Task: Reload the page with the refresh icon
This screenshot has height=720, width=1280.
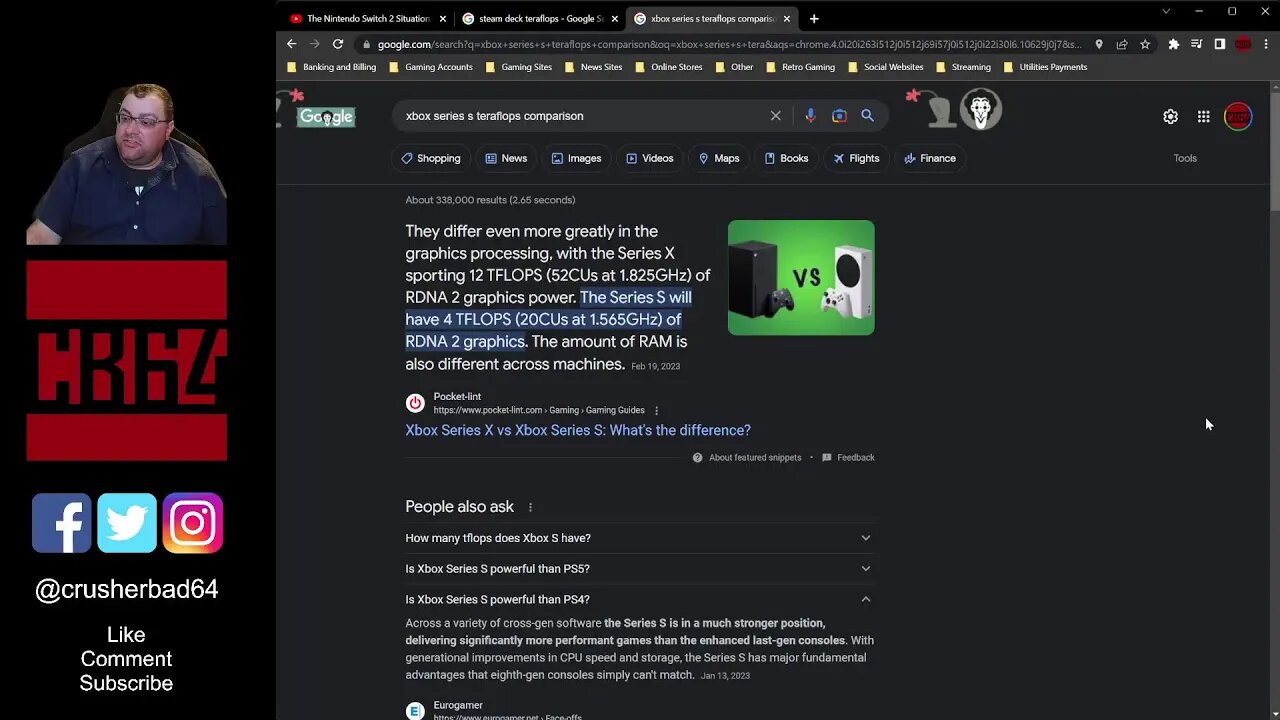Action: coord(338,44)
